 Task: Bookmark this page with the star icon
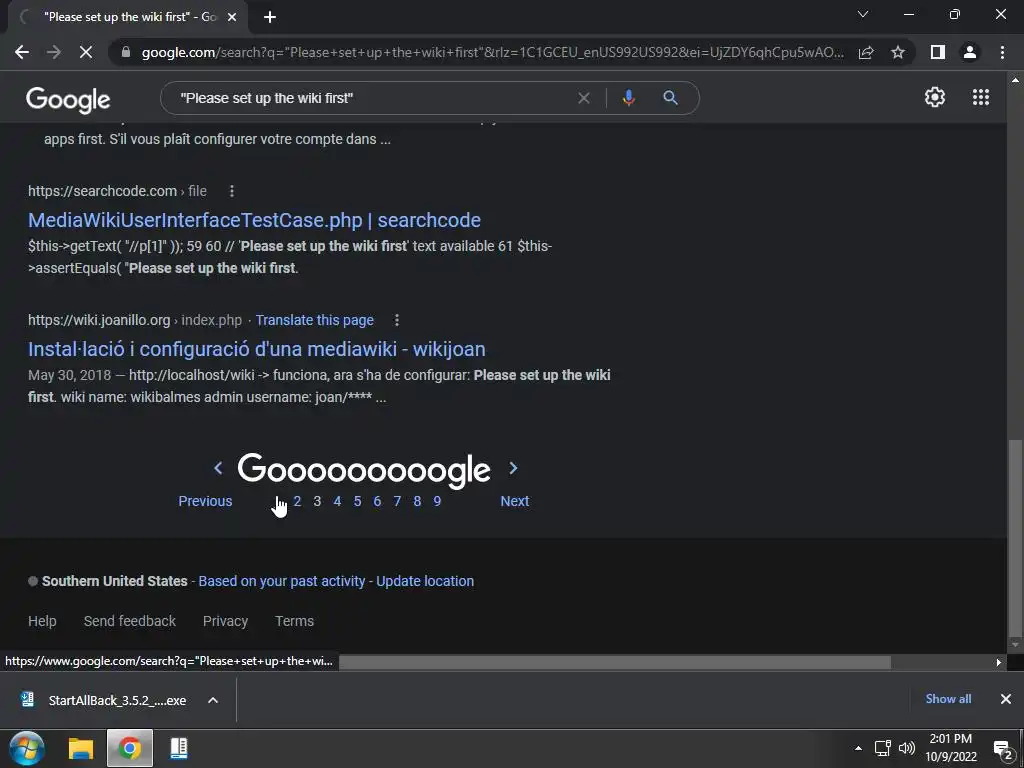point(898,52)
